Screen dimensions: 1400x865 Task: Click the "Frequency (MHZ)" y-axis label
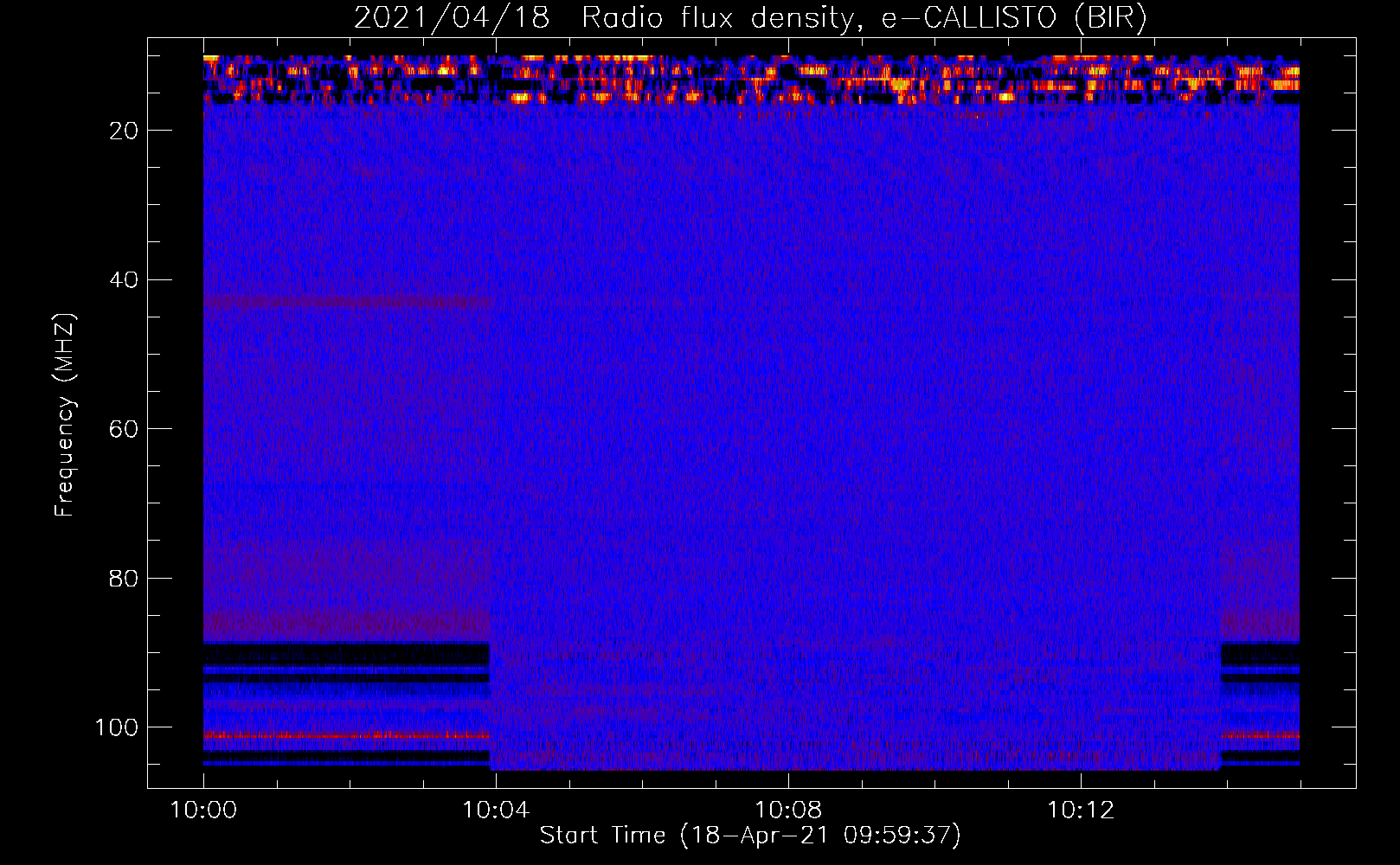(x=65, y=415)
